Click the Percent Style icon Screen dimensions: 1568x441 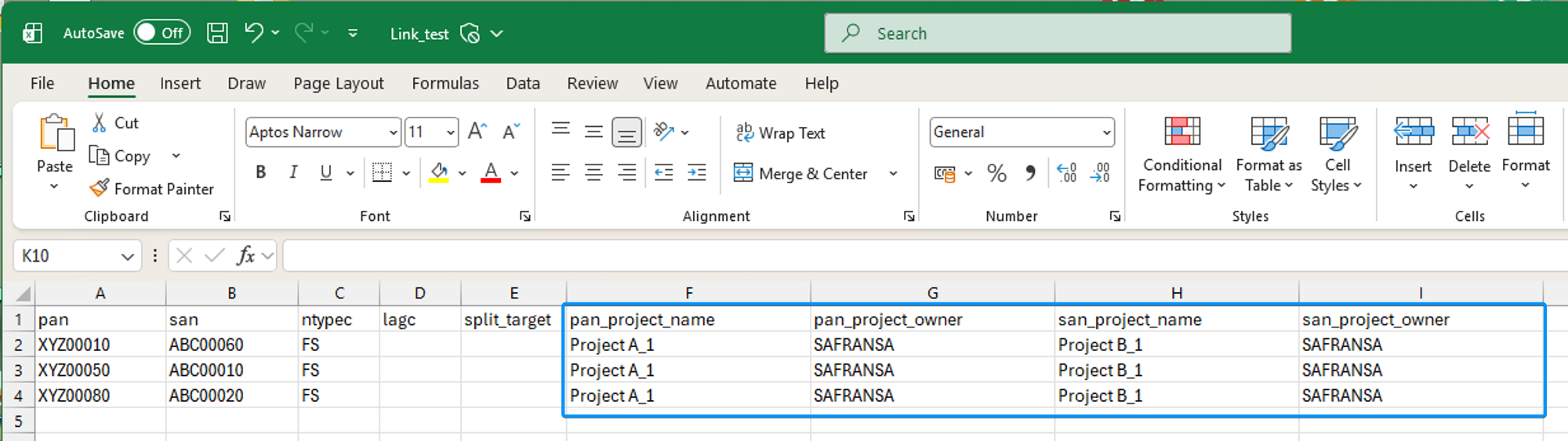pyautogui.click(x=996, y=173)
